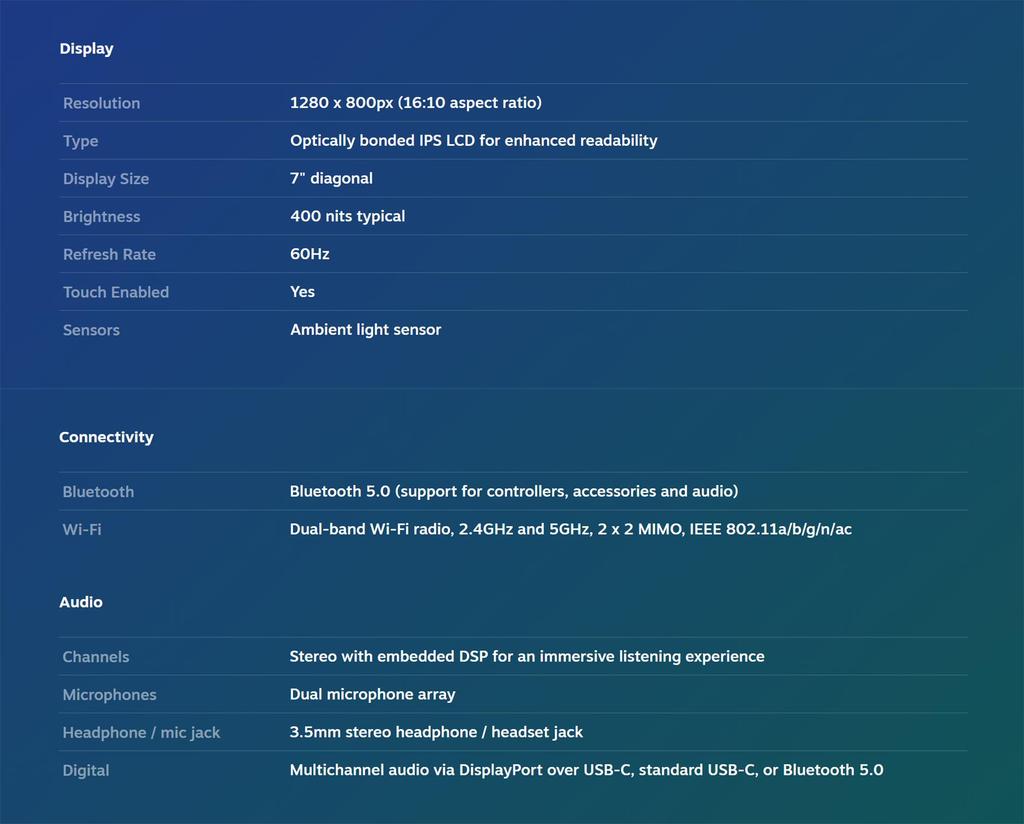Viewport: 1024px width, 824px height.
Task: Click the Bluetooth 5.0 support description
Action: (513, 492)
